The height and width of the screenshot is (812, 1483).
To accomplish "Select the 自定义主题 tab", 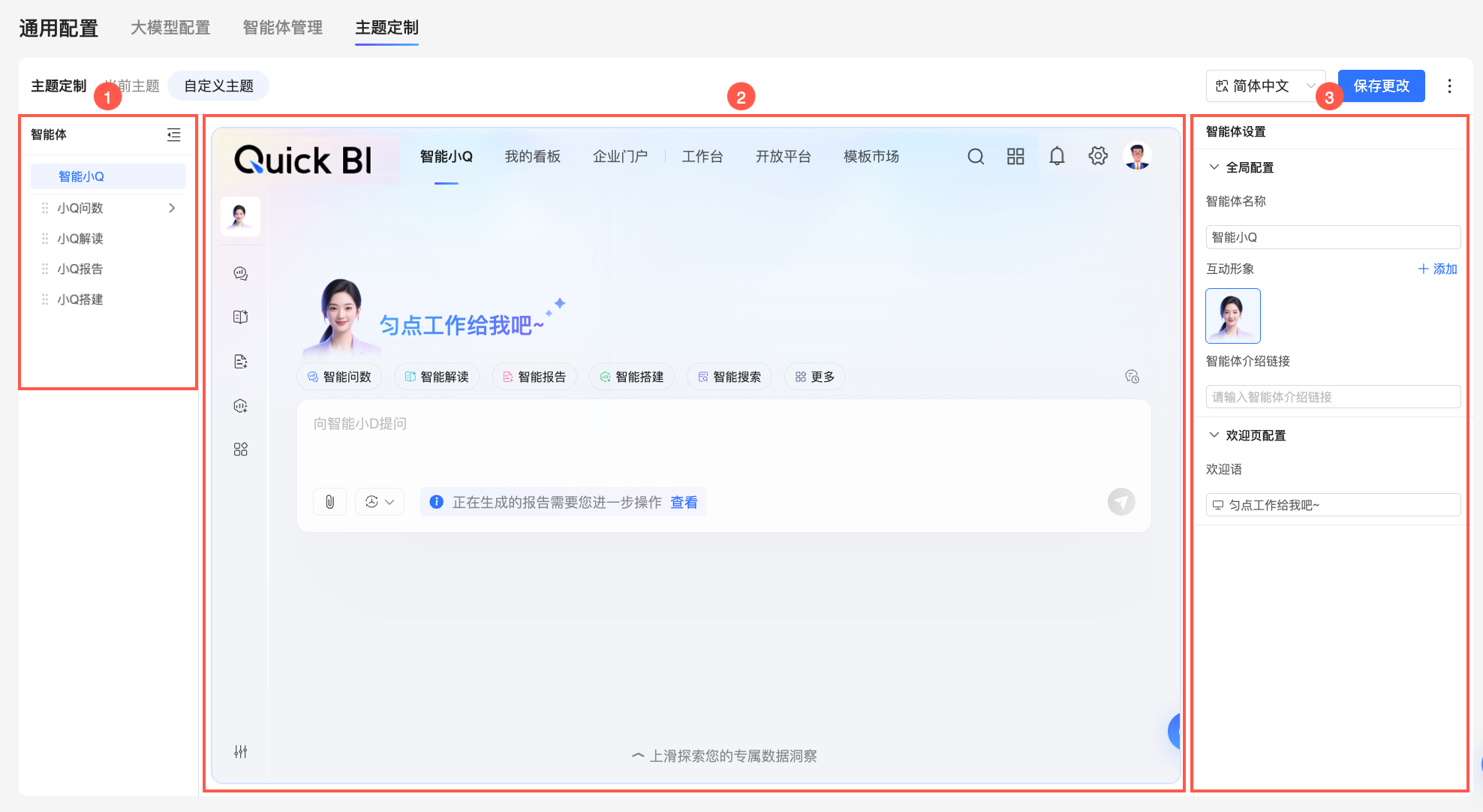I will pos(218,86).
